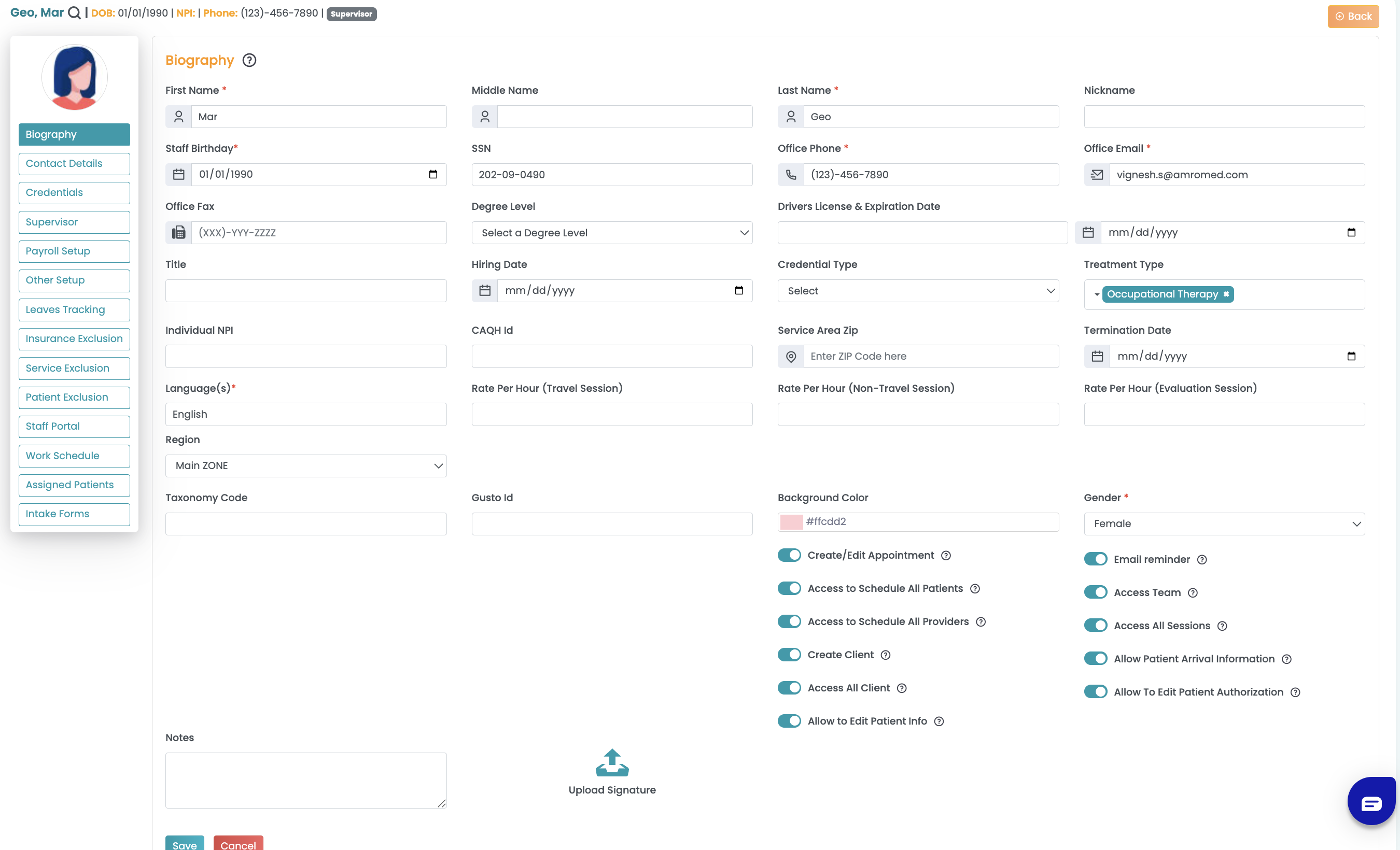Viewport: 1400px width, 850px height.
Task: Toggle Allow To Edit Patient Authorization switch
Action: (1096, 692)
